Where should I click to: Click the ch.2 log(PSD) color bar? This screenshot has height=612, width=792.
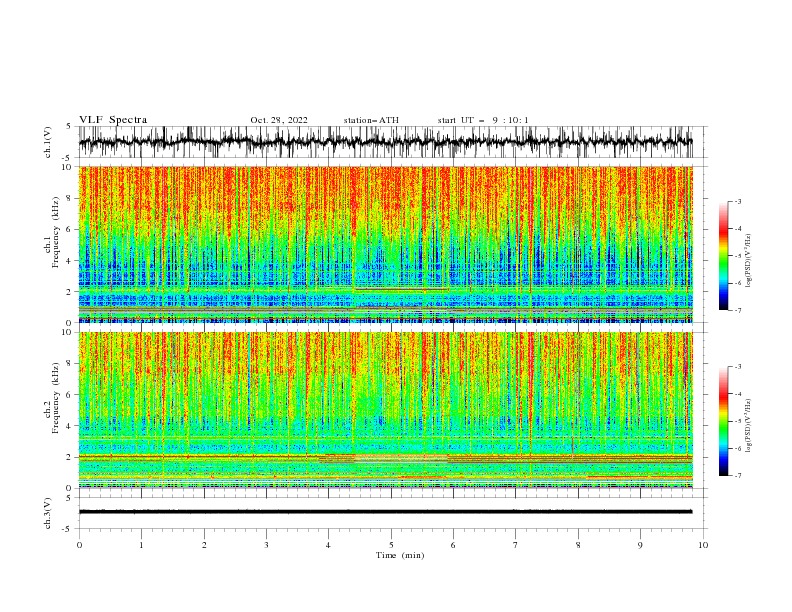723,421
